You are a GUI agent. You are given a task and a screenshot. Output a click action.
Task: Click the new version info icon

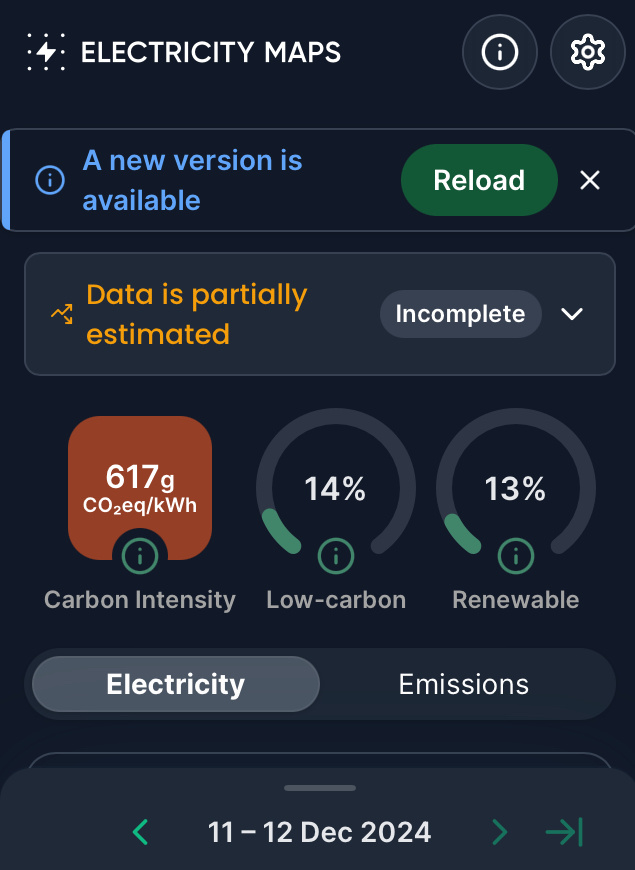pos(50,181)
